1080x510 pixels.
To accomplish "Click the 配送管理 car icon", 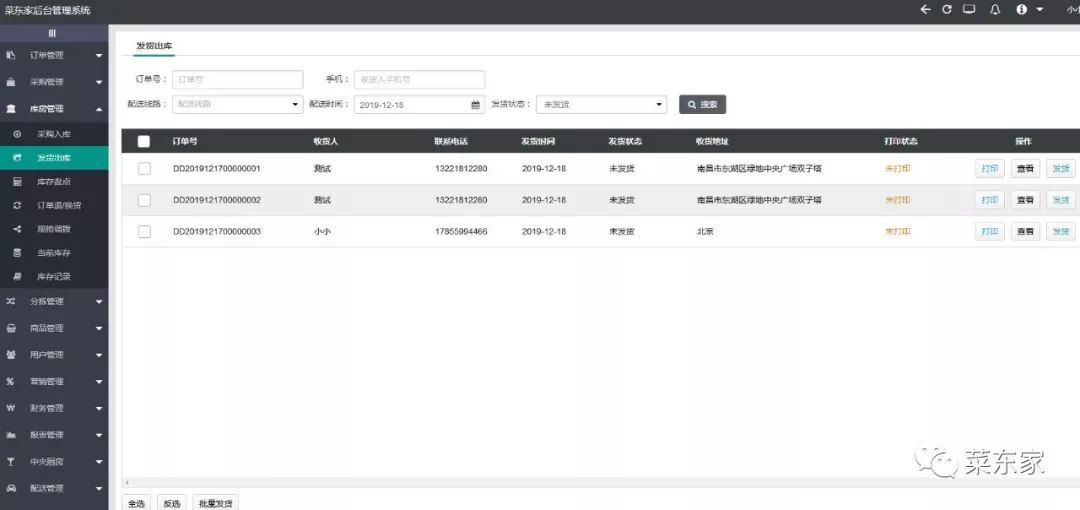I will [11, 488].
